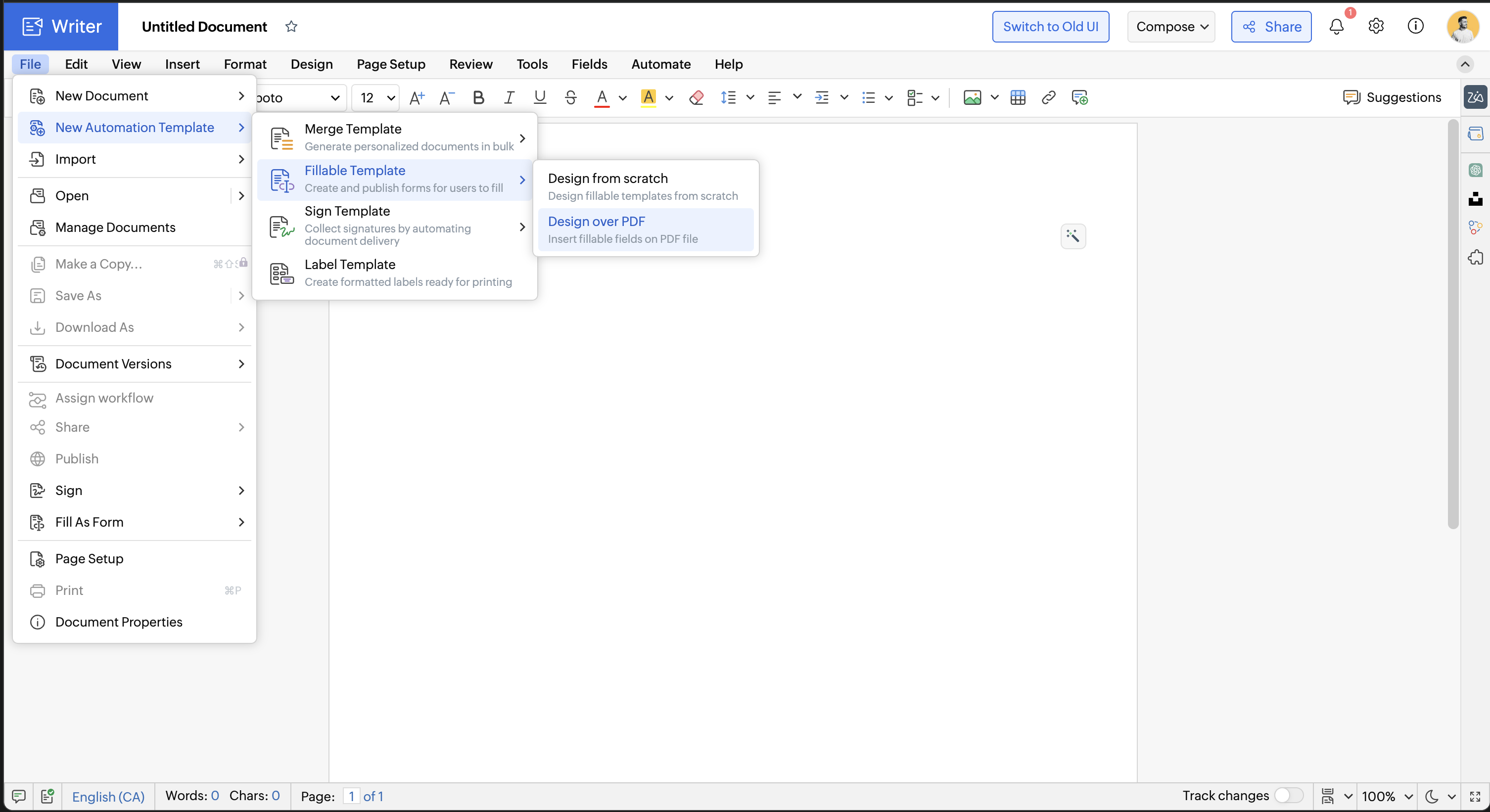Insert a table using the grid icon

pos(1018,98)
